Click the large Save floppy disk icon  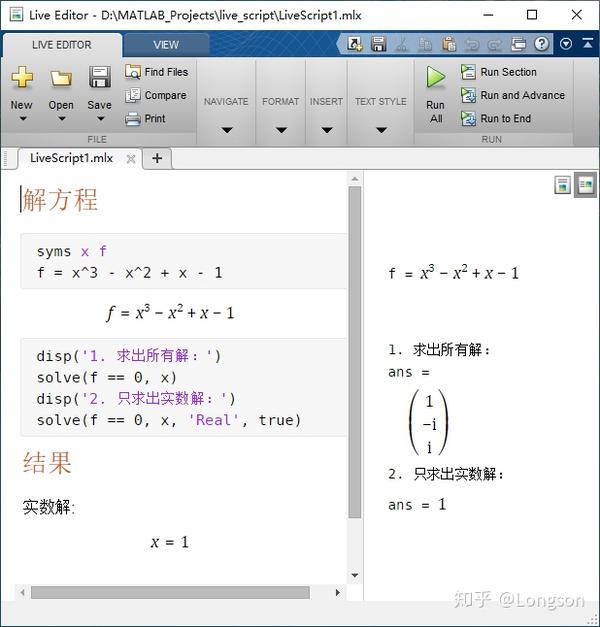(x=100, y=77)
